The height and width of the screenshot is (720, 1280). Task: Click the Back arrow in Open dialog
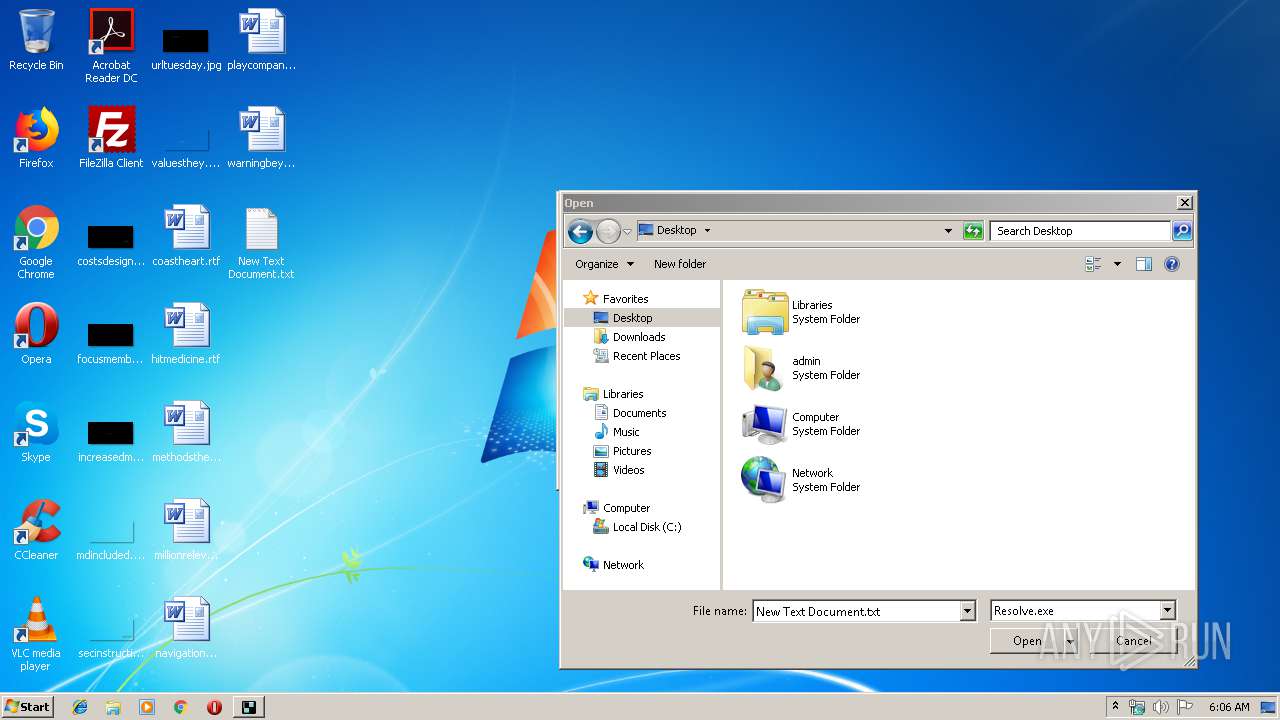click(580, 231)
